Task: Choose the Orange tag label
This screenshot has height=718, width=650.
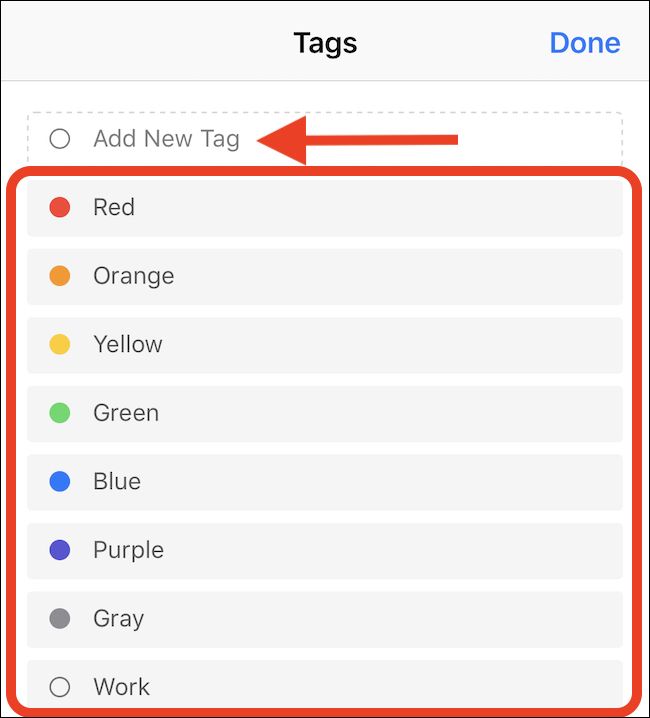Action: pos(133,276)
